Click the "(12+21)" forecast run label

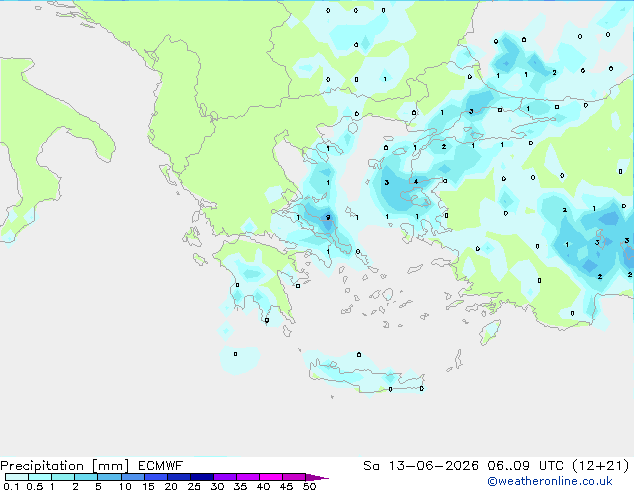pyautogui.click(x=601, y=466)
